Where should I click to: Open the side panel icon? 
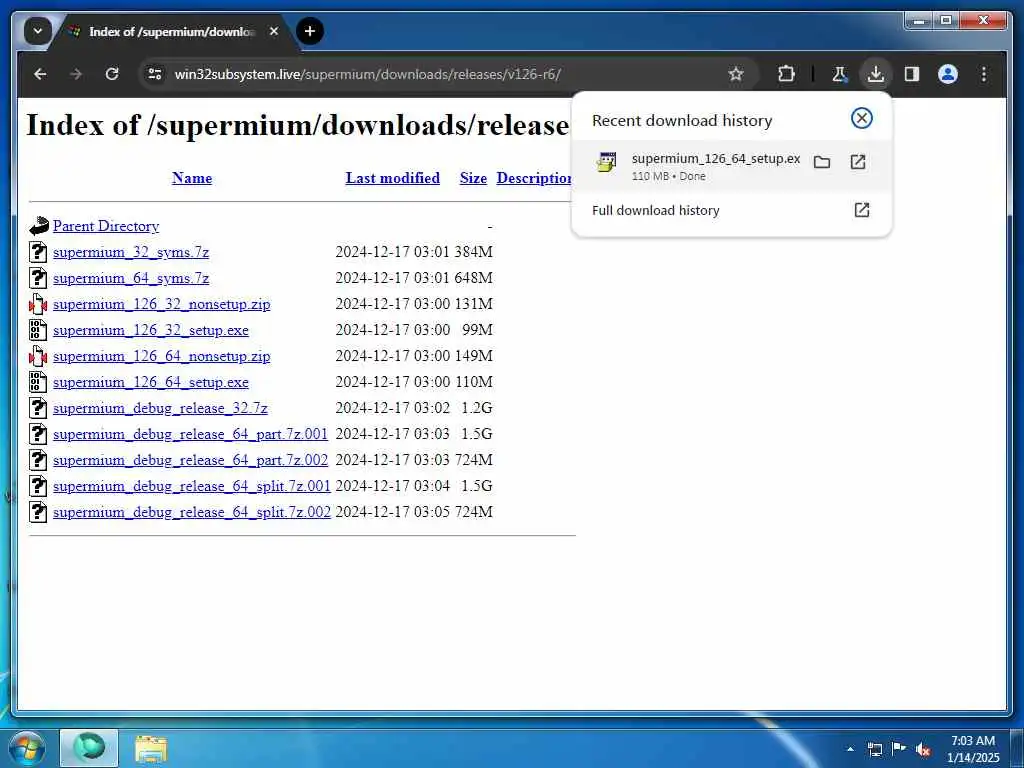[x=912, y=74]
